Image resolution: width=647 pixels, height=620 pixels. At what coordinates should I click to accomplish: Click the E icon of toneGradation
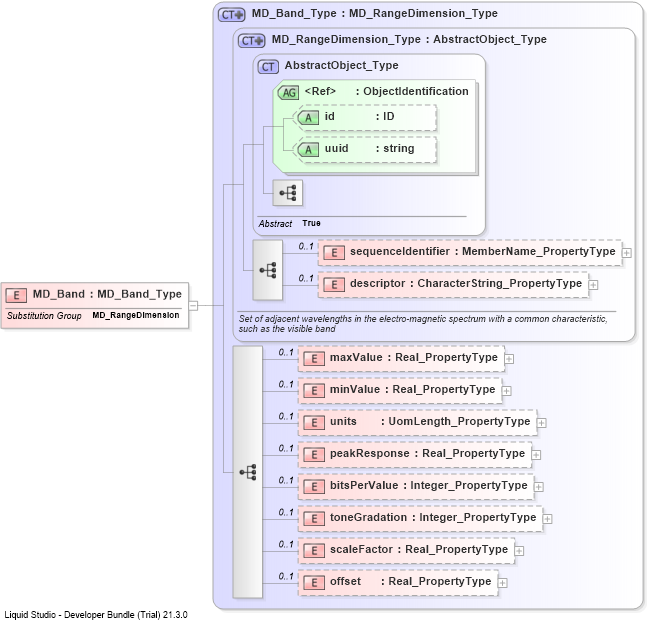[x=314, y=519]
